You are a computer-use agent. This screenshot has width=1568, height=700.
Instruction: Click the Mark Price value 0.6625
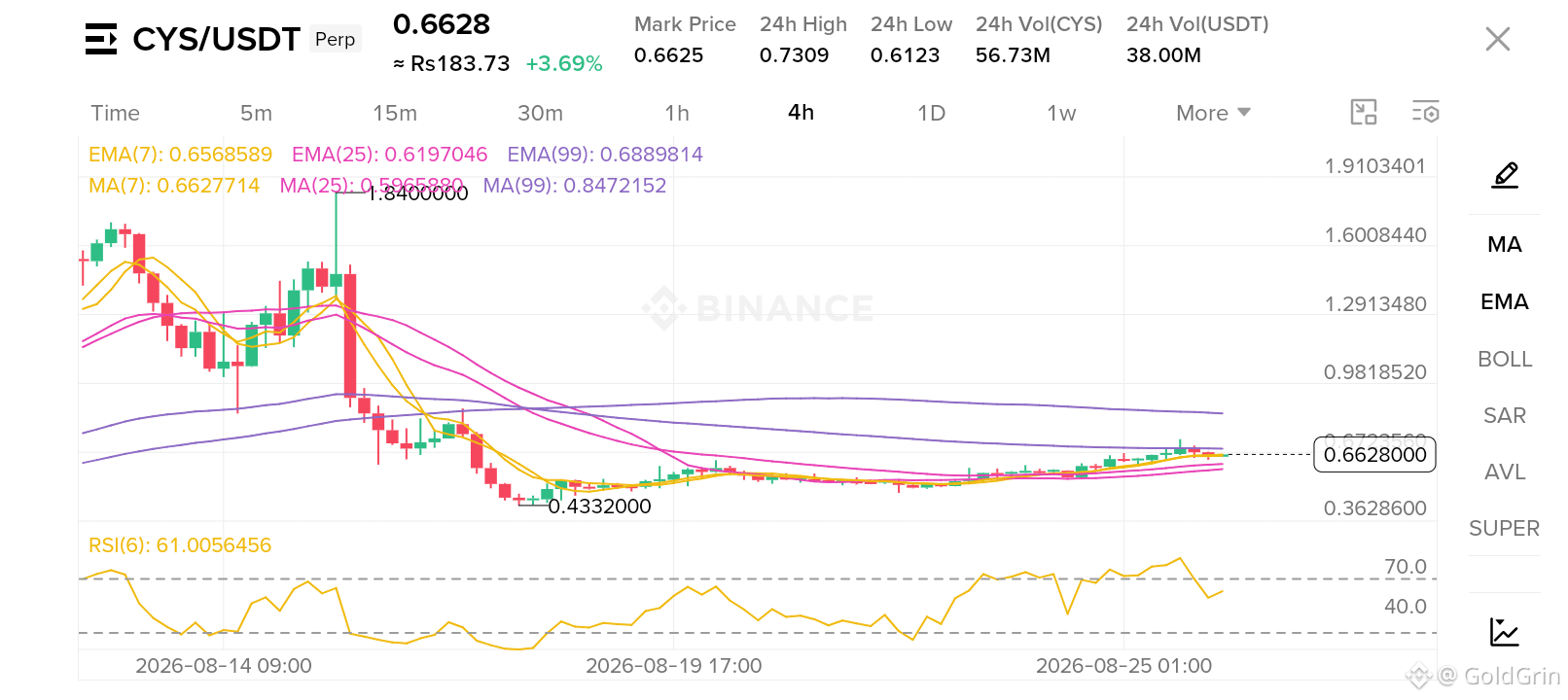(x=668, y=55)
